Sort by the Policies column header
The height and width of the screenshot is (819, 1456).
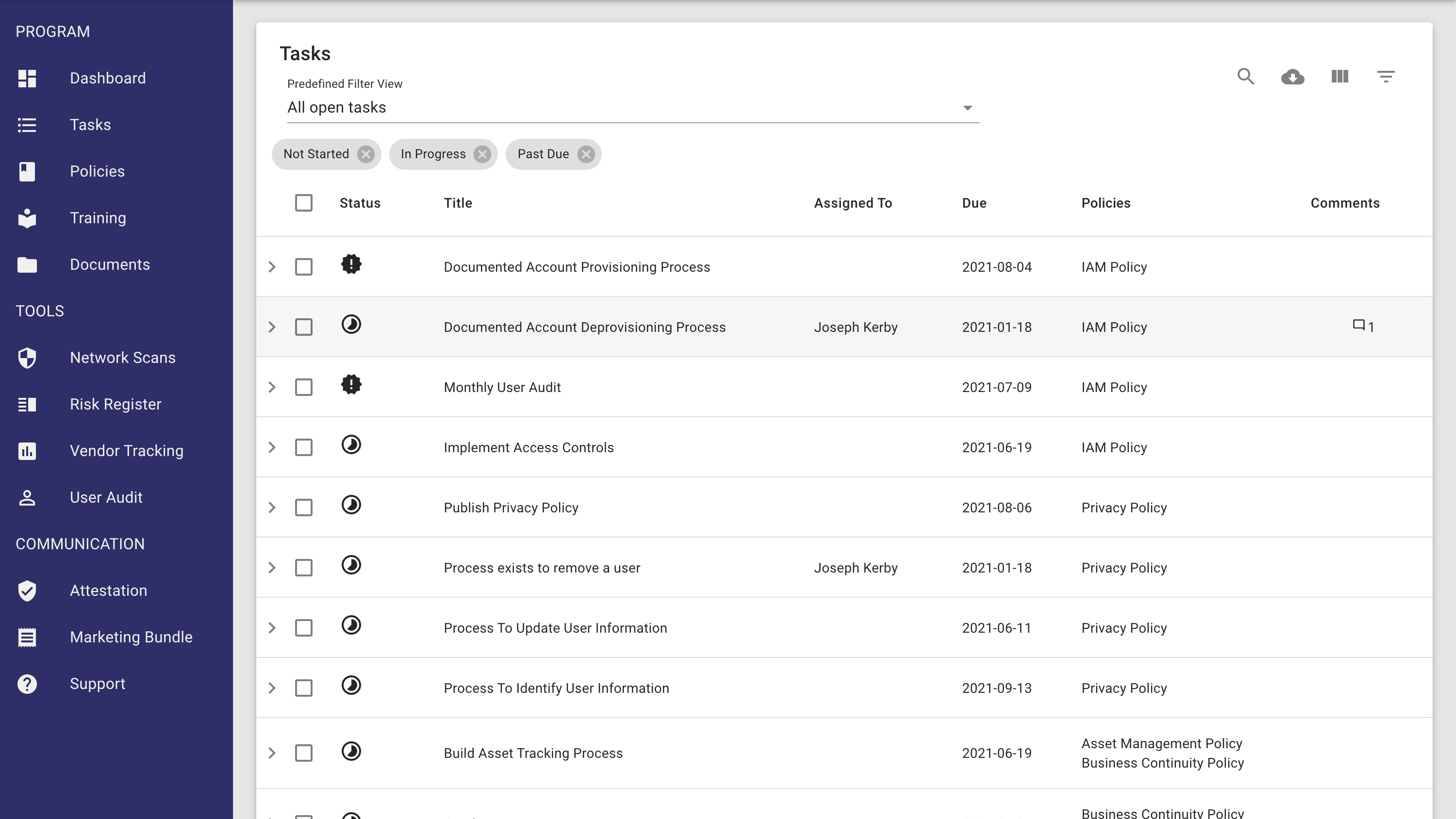click(x=1106, y=203)
